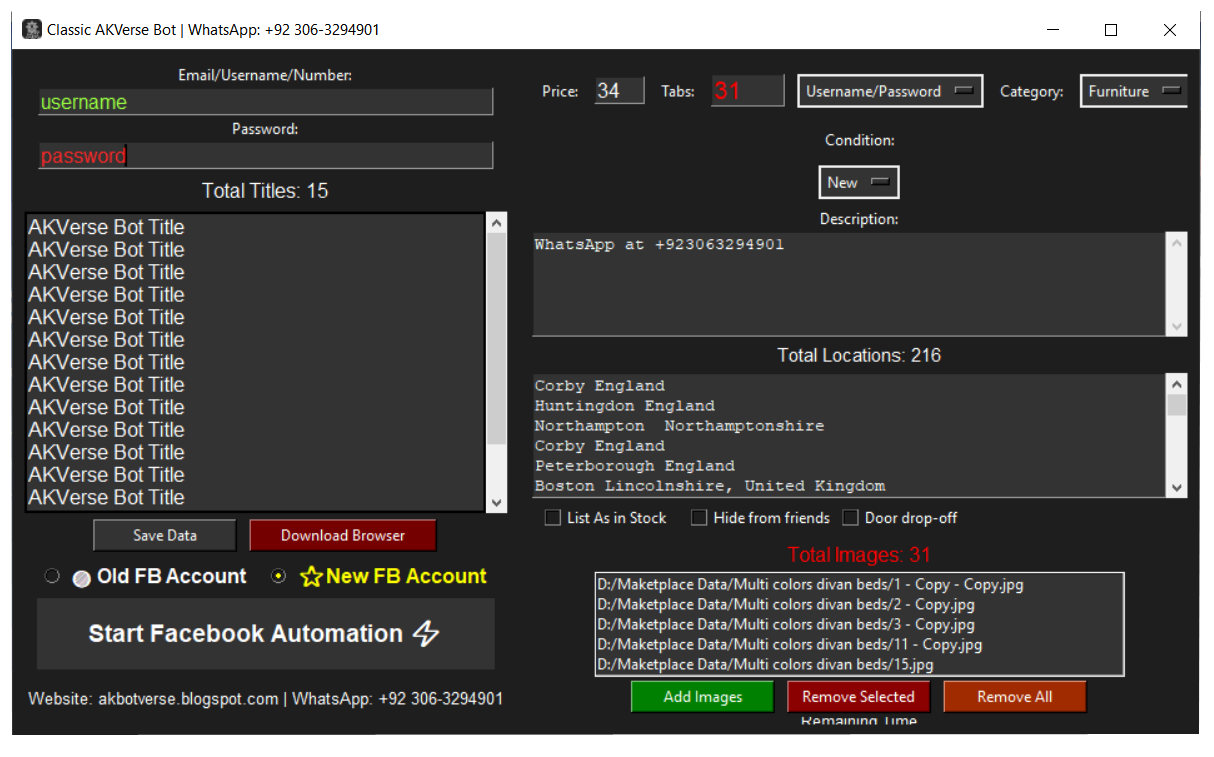Click the Email/Username/Number input field
Viewport: 1214px width, 757px height.
(x=265, y=102)
